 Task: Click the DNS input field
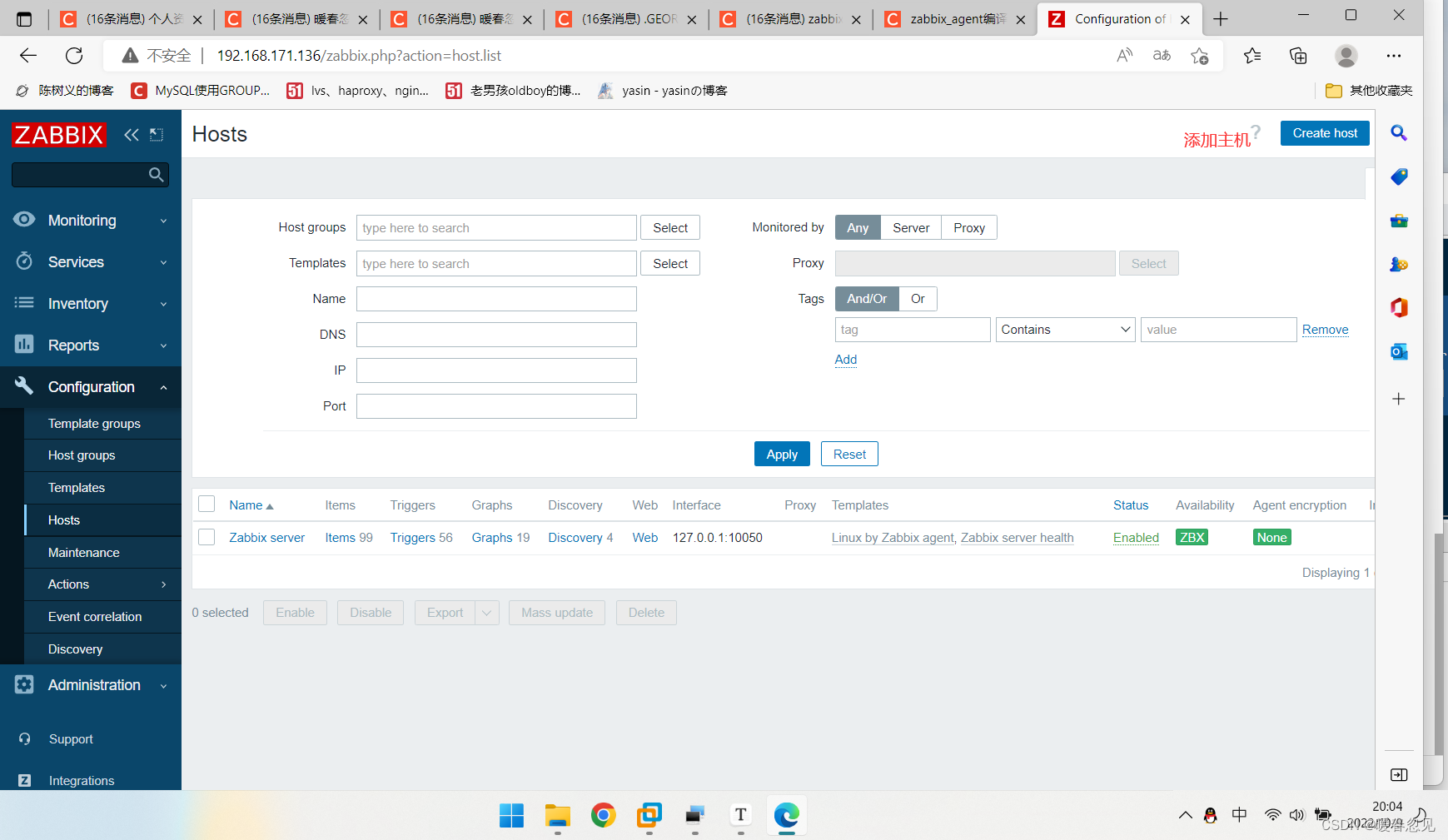click(496, 335)
